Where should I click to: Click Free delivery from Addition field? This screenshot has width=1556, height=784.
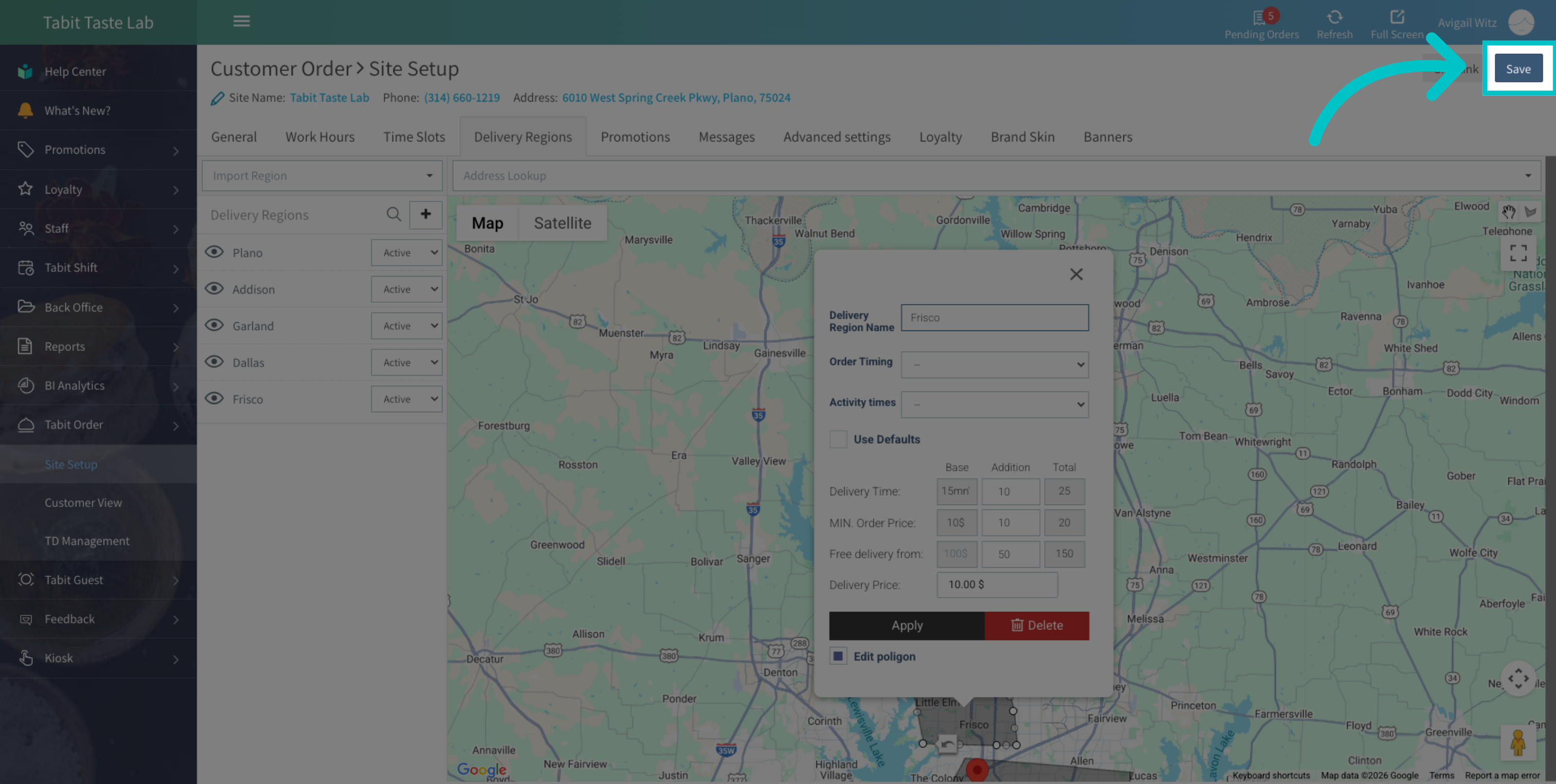click(x=1010, y=554)
